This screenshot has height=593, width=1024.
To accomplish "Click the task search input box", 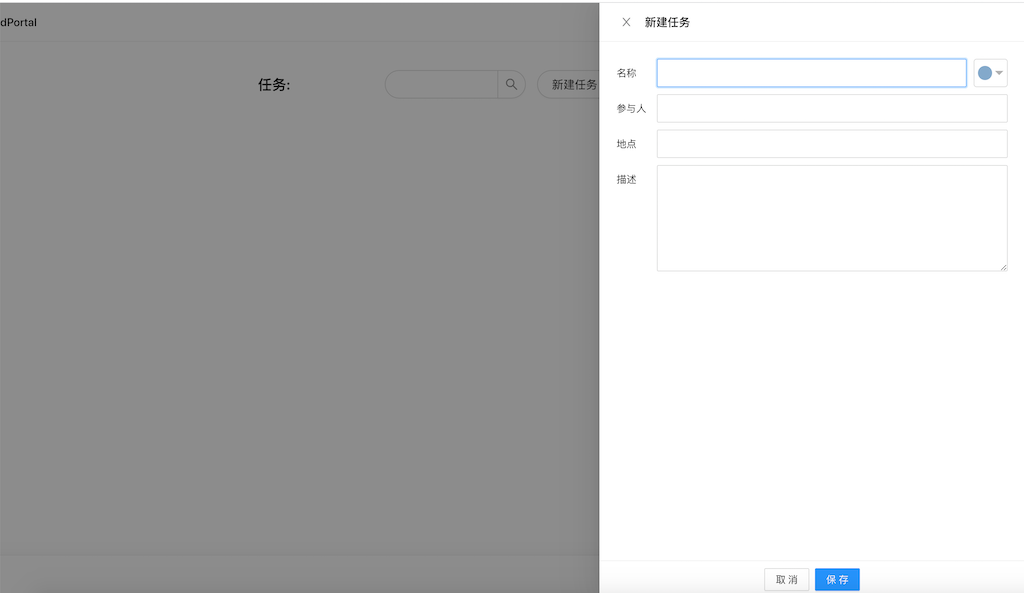I will (x=441, y=84).
